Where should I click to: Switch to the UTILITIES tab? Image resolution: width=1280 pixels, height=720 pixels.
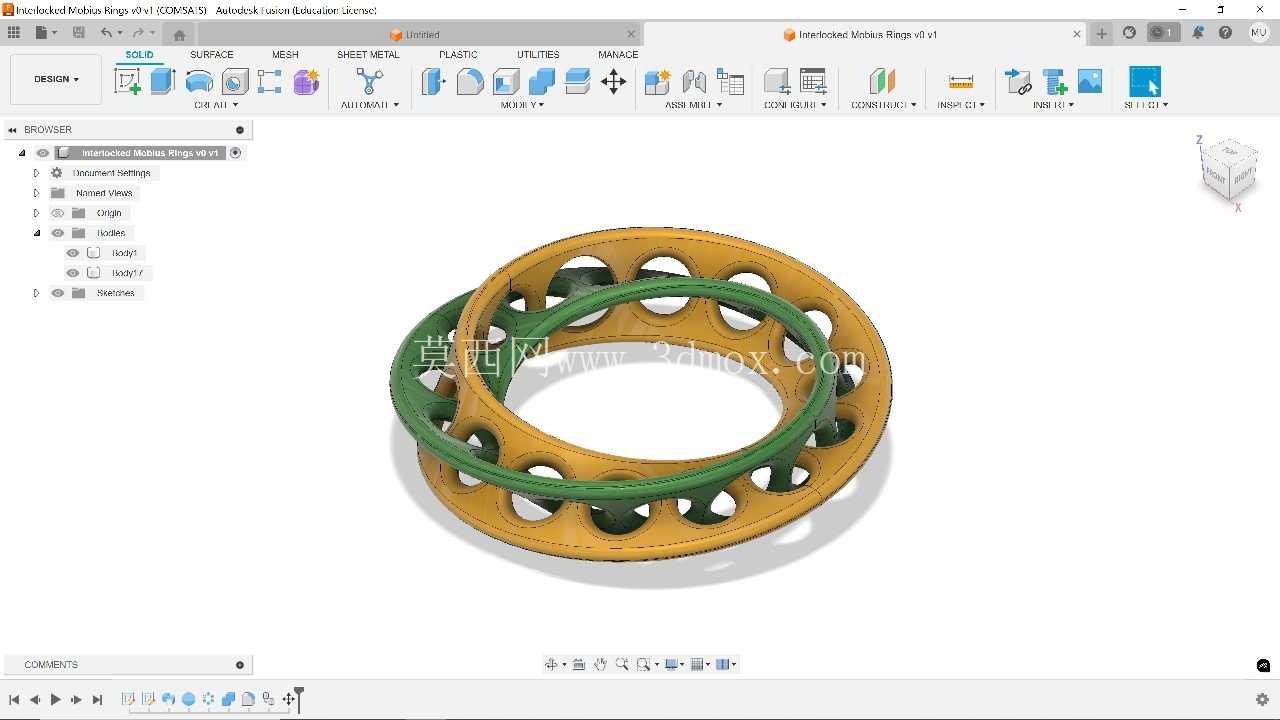point(538,55)
